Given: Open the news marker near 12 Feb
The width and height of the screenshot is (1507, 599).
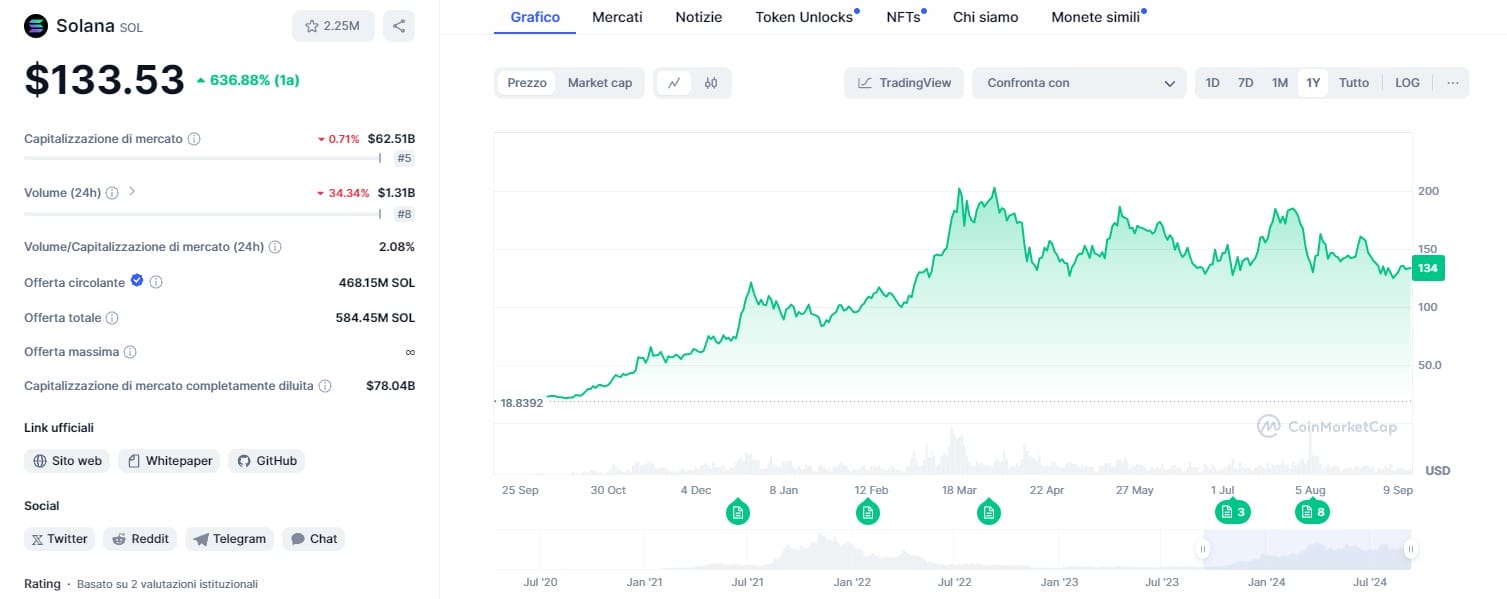Looking at the screenshot, I should 868,512.
